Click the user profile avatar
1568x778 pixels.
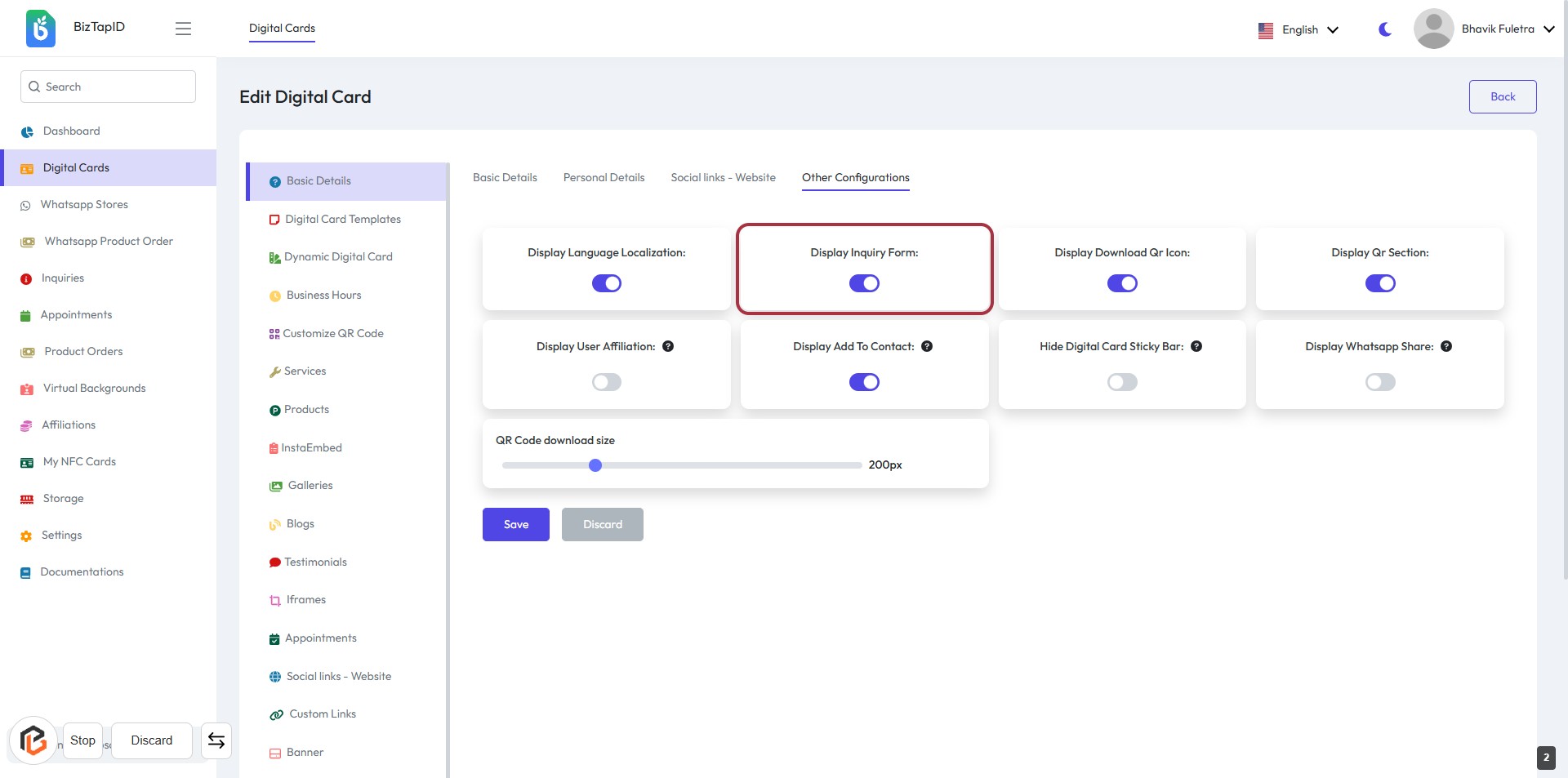(x=1433, y=29)
